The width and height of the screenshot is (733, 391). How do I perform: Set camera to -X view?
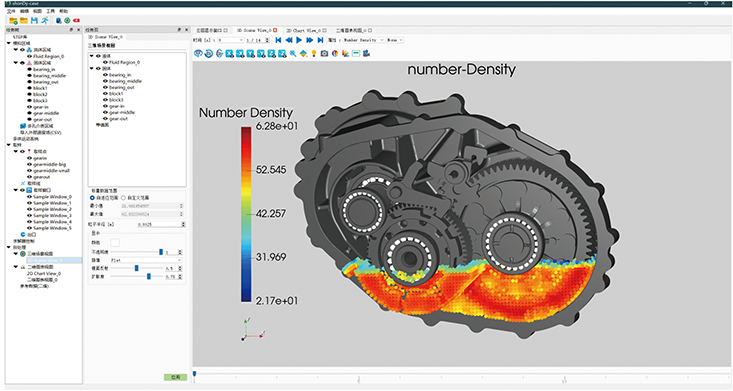point(240,54)
